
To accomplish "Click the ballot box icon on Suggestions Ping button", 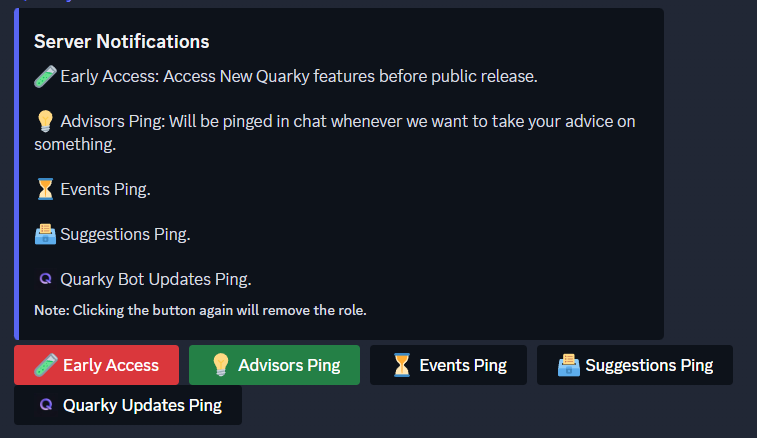I will (568, 365).
